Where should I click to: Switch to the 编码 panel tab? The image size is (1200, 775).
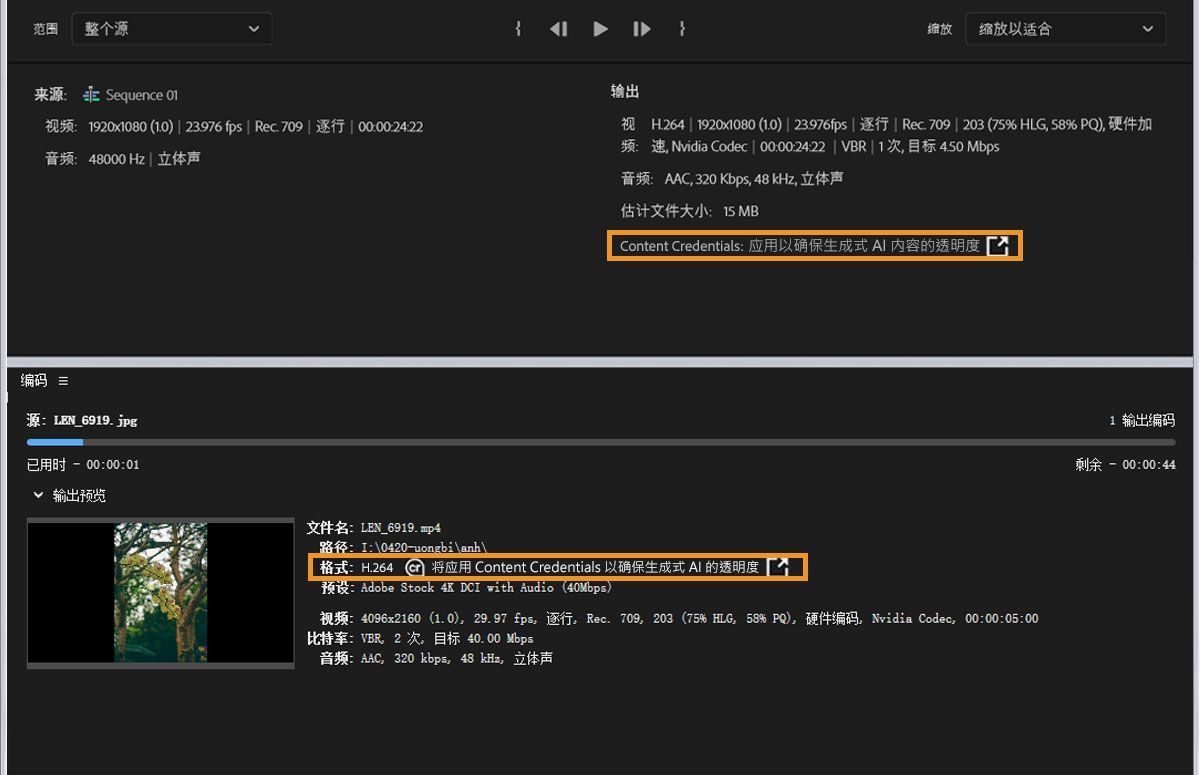[32, 380]
